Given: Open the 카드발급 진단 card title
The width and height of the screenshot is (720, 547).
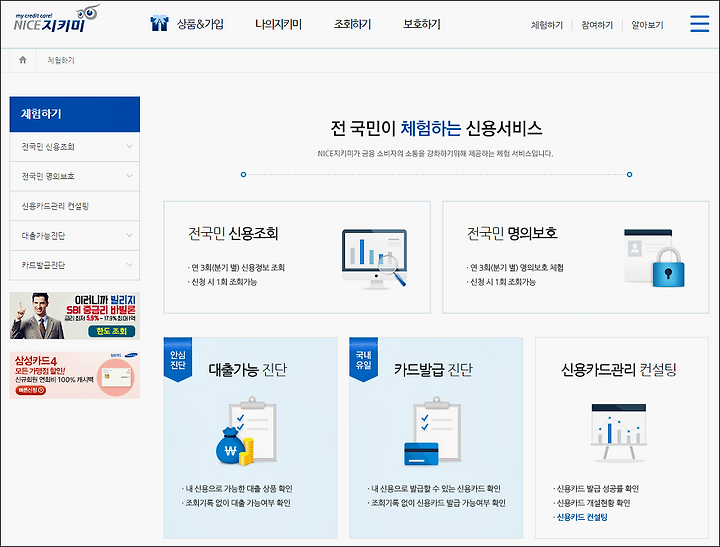Looking at the screenshot, I should (x=433, y=369).
